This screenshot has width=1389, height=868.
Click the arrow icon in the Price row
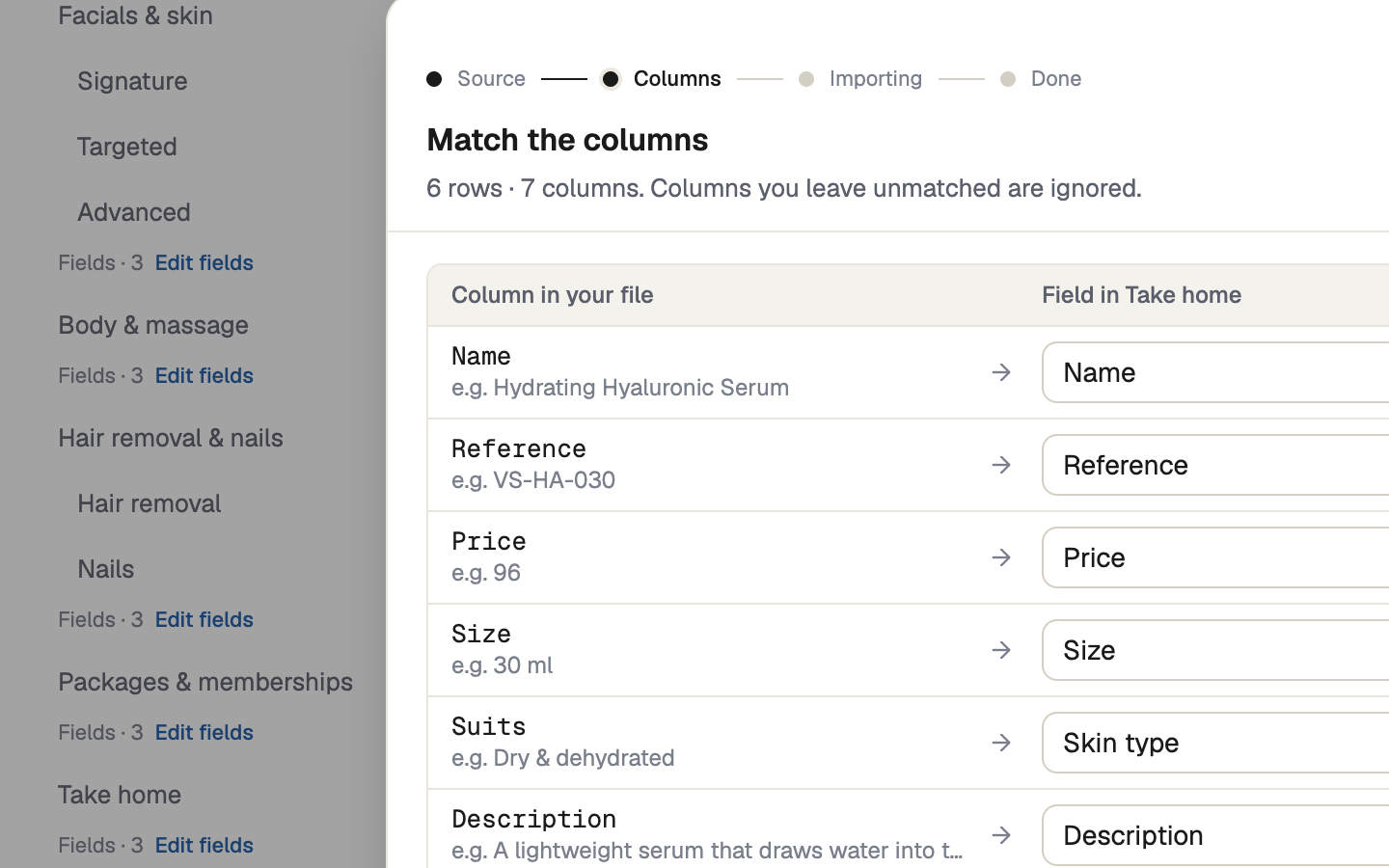(x=1001, y=557)
